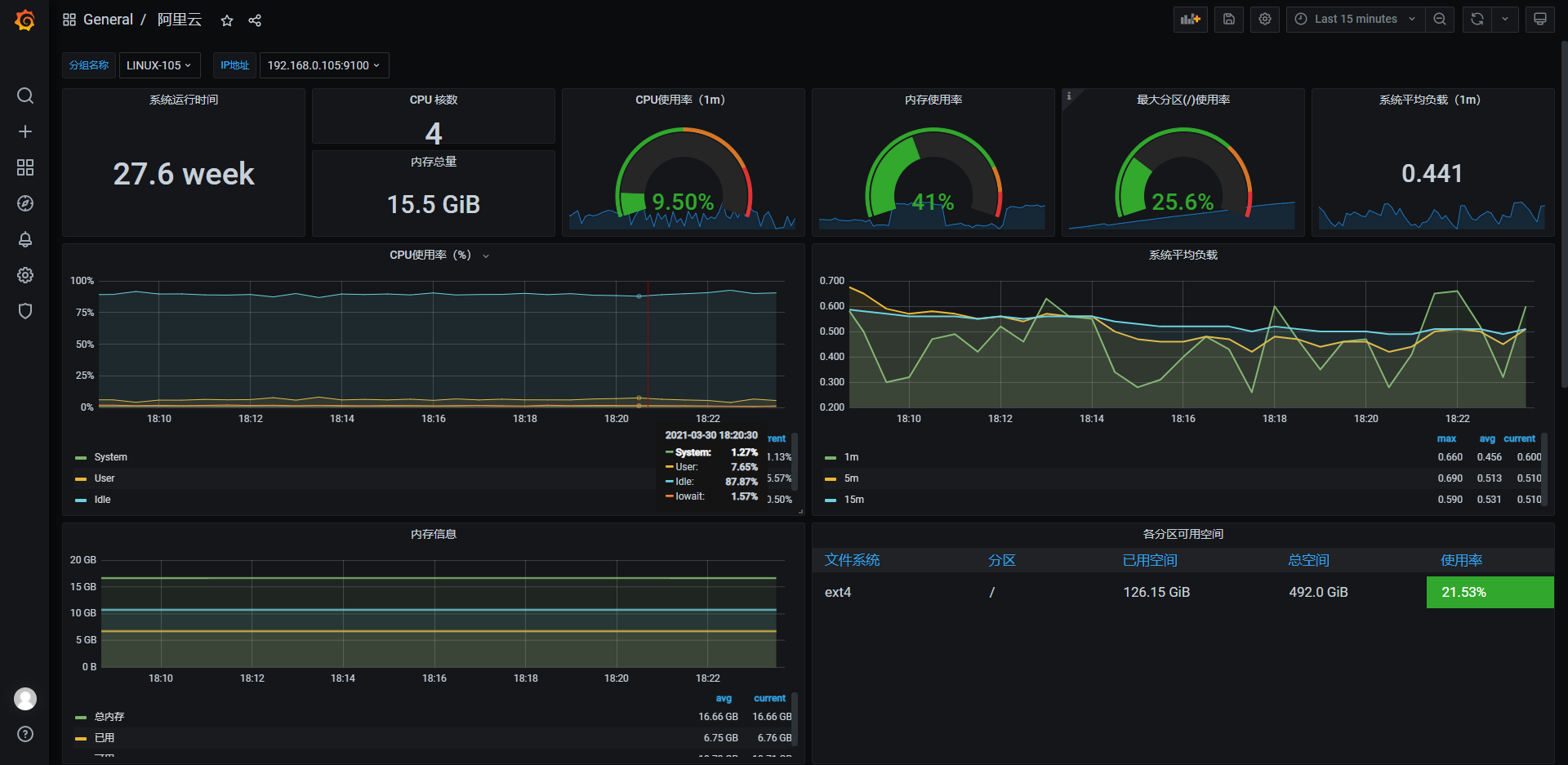Star the 阿里云 dashboard

[227, 20]
